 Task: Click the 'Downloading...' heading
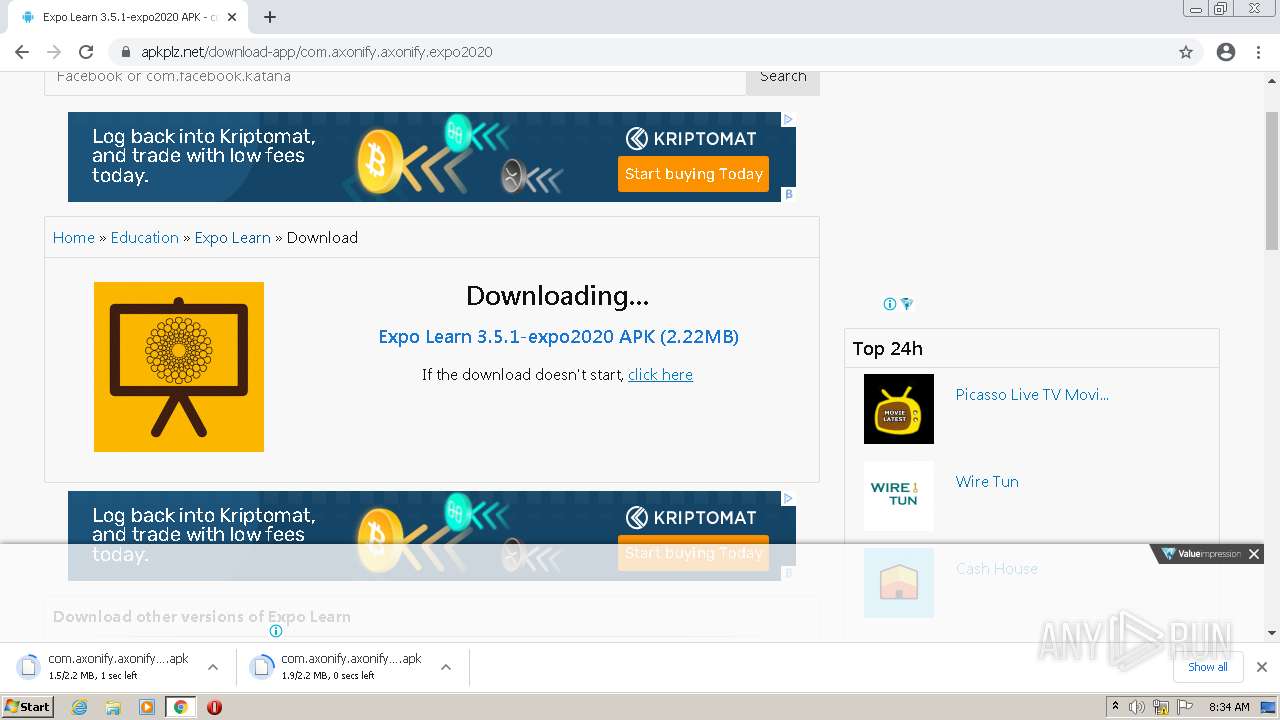click(558, 296)
